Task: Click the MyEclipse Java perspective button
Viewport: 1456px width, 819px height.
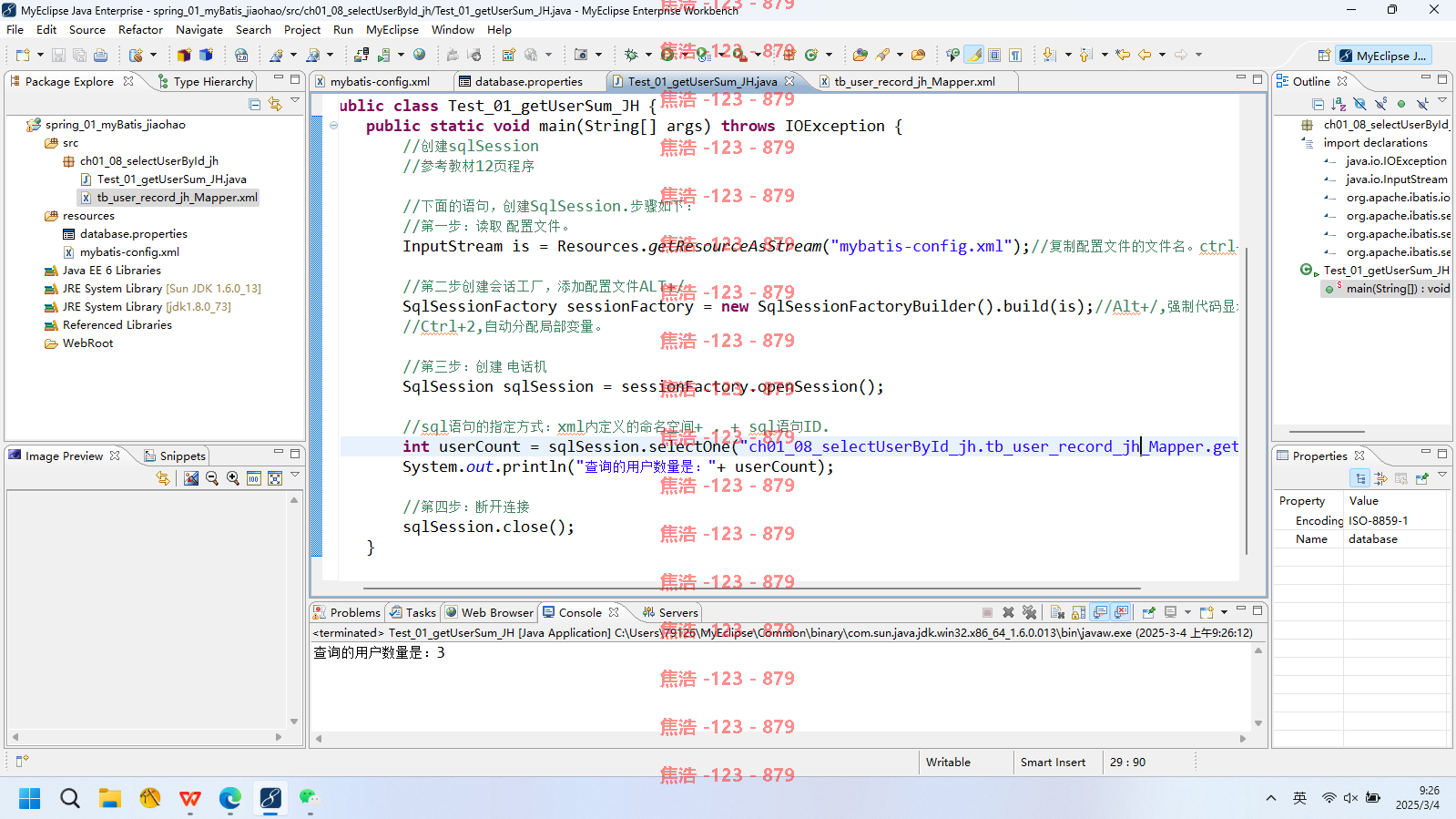Action: point(1382,56)
